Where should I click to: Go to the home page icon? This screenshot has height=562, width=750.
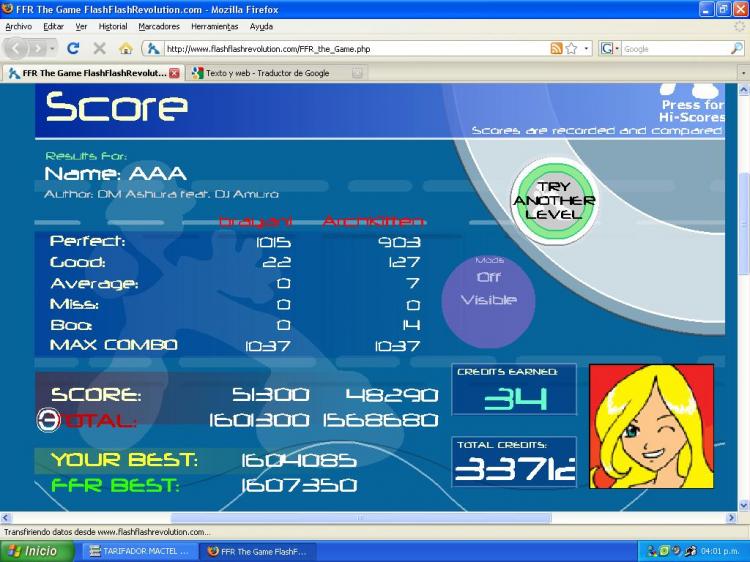125,48
